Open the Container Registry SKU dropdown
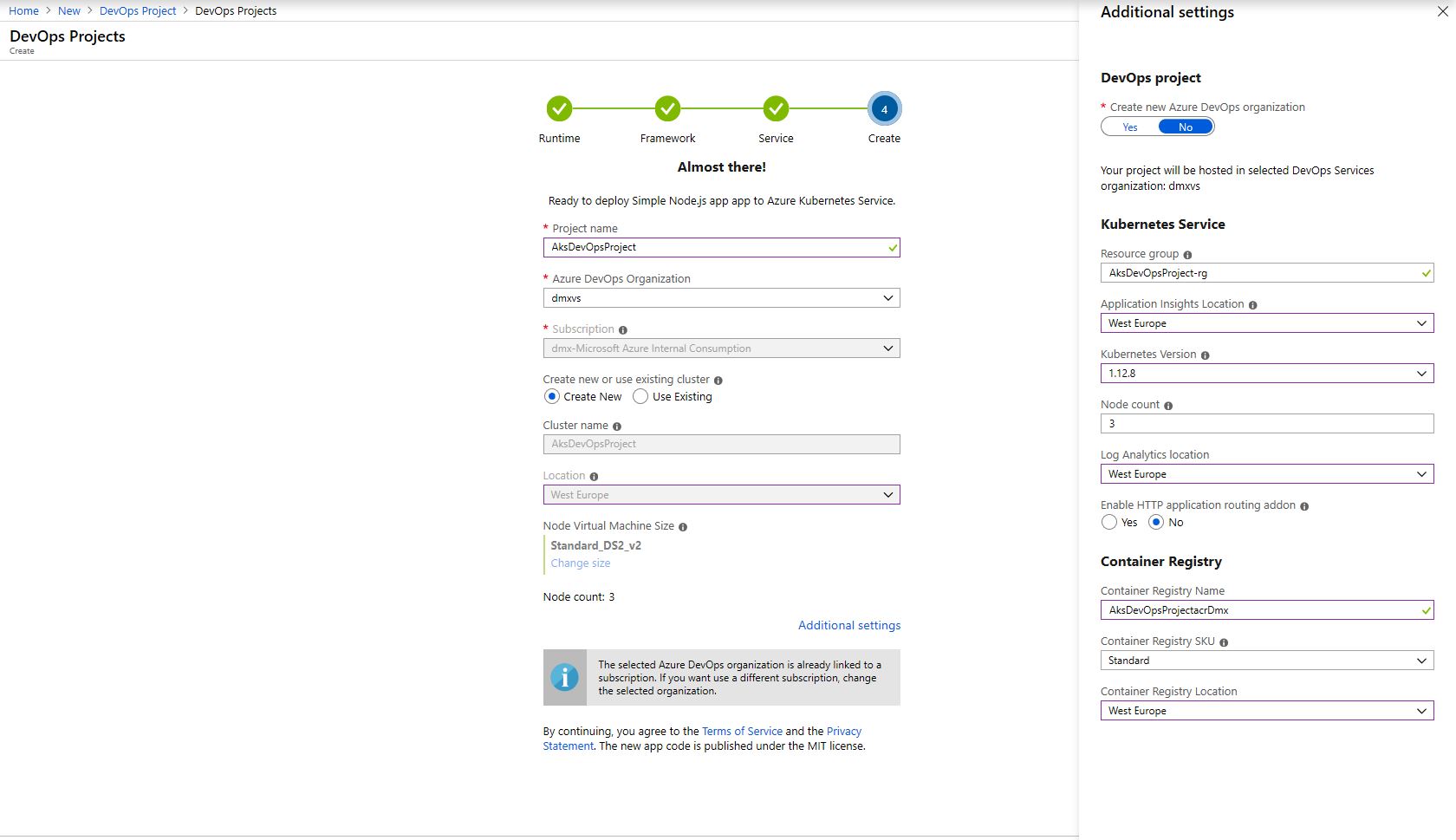The width and height of the screenshot is (1456, 840). 1267,661
